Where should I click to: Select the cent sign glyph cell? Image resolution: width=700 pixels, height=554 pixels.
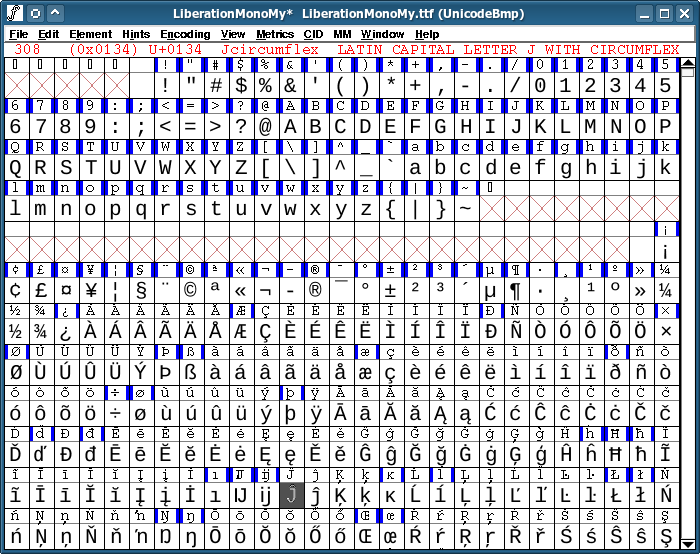pos(16,291)
